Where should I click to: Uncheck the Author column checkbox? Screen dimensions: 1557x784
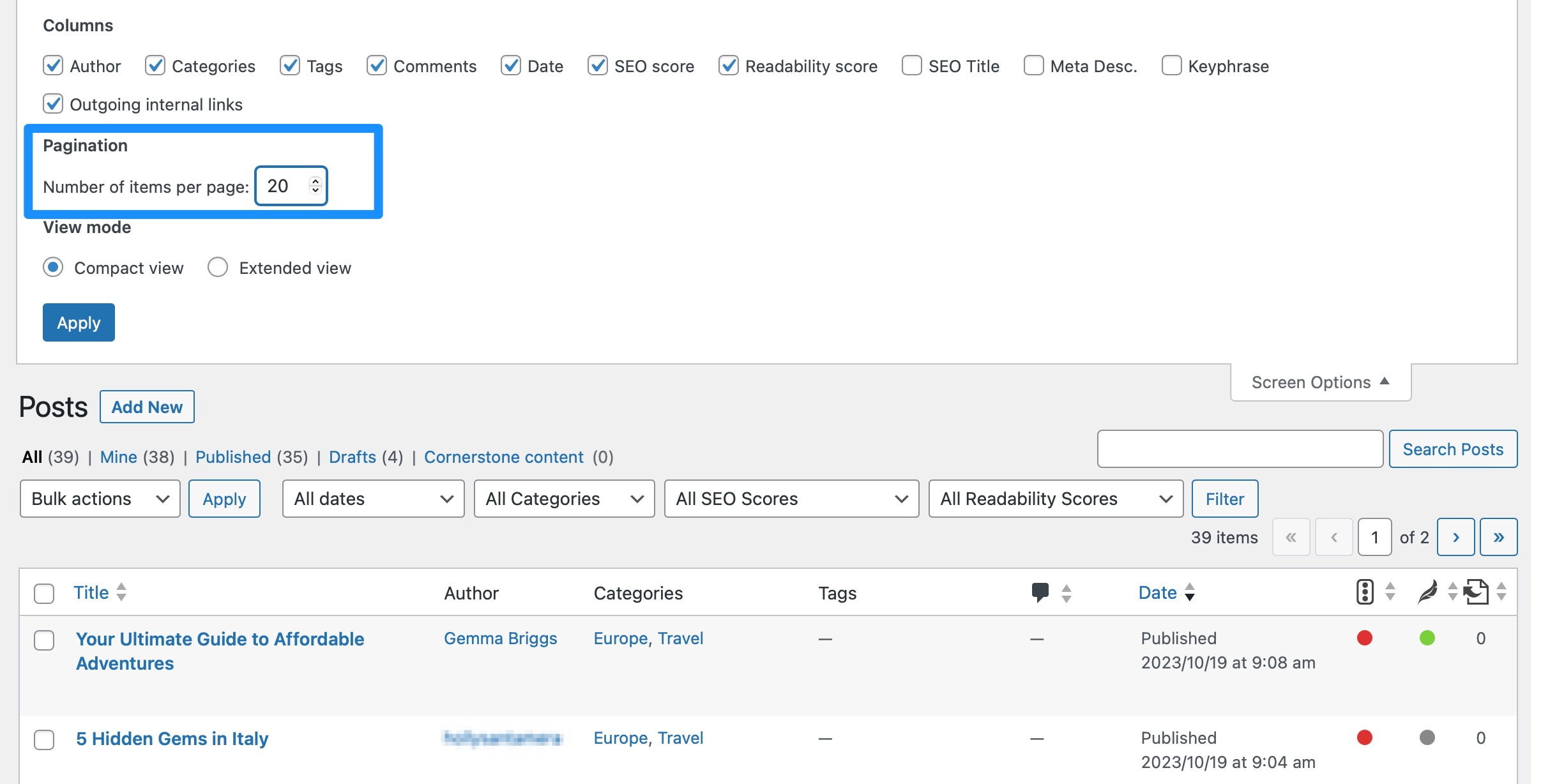pos(53,65)
